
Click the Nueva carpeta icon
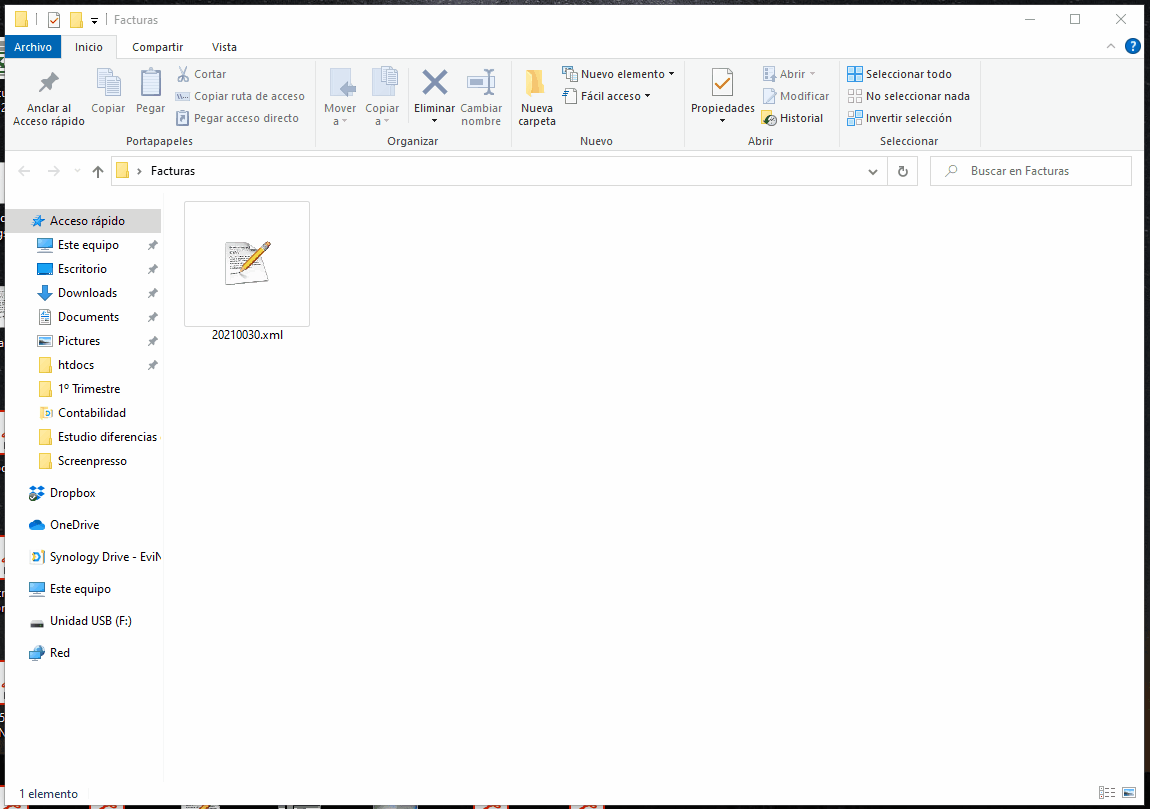pyautogui.click(x=536, y=84)
